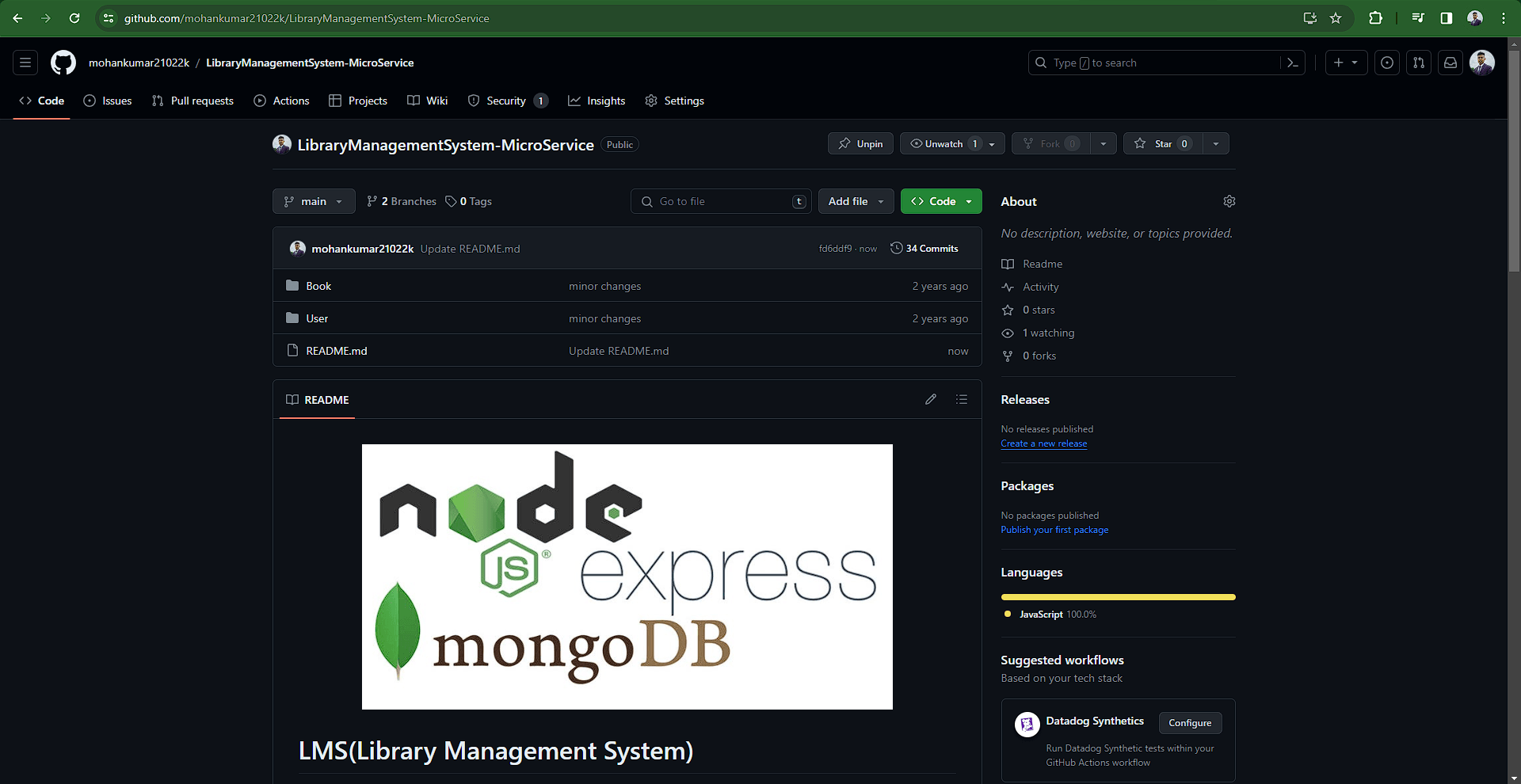The width and height of the screenshot is (1521, 784).
Task: Open the Actions tab
Action: coord(281,101)
